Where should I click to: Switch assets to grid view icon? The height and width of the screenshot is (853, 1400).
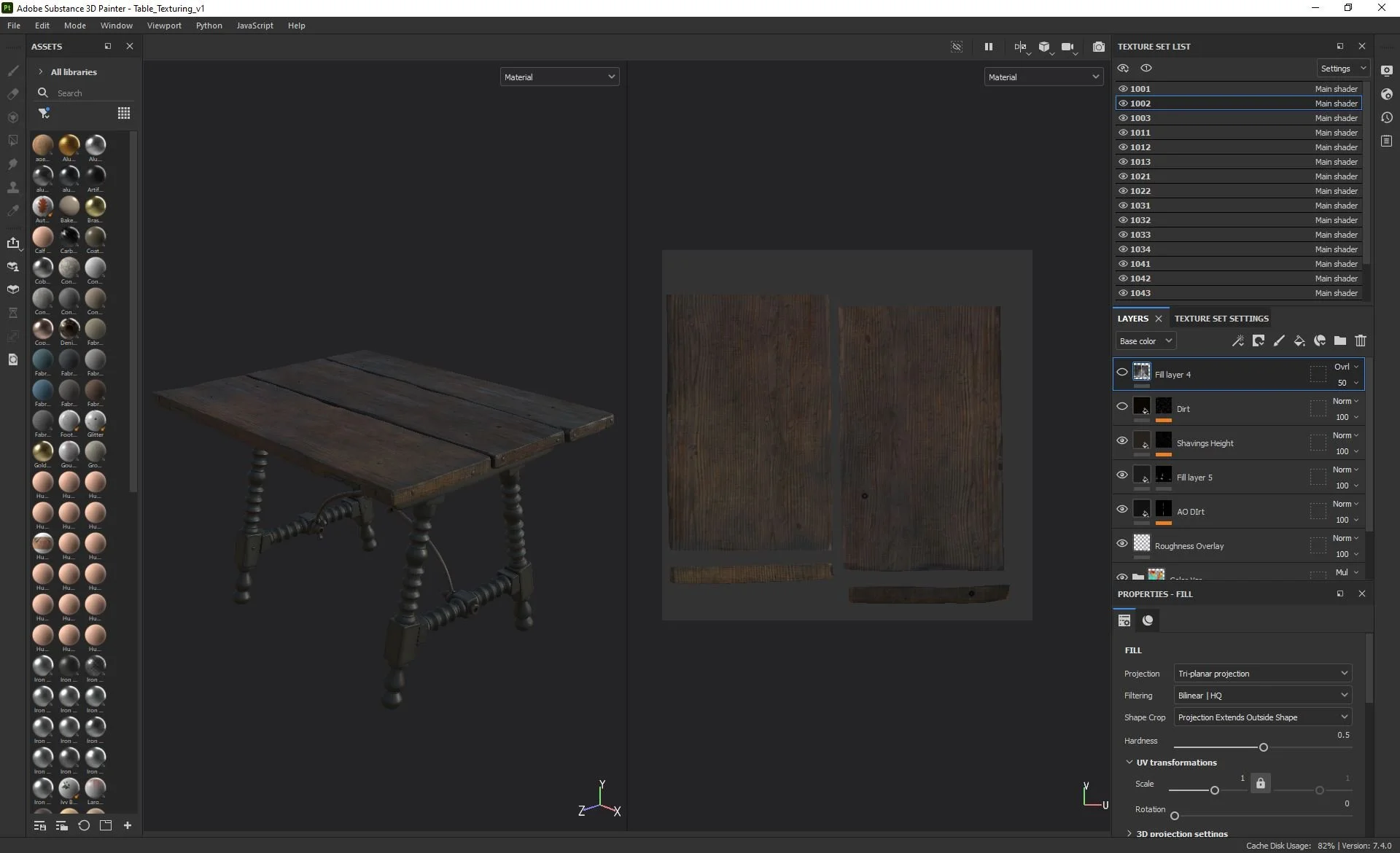coord(124,113)
